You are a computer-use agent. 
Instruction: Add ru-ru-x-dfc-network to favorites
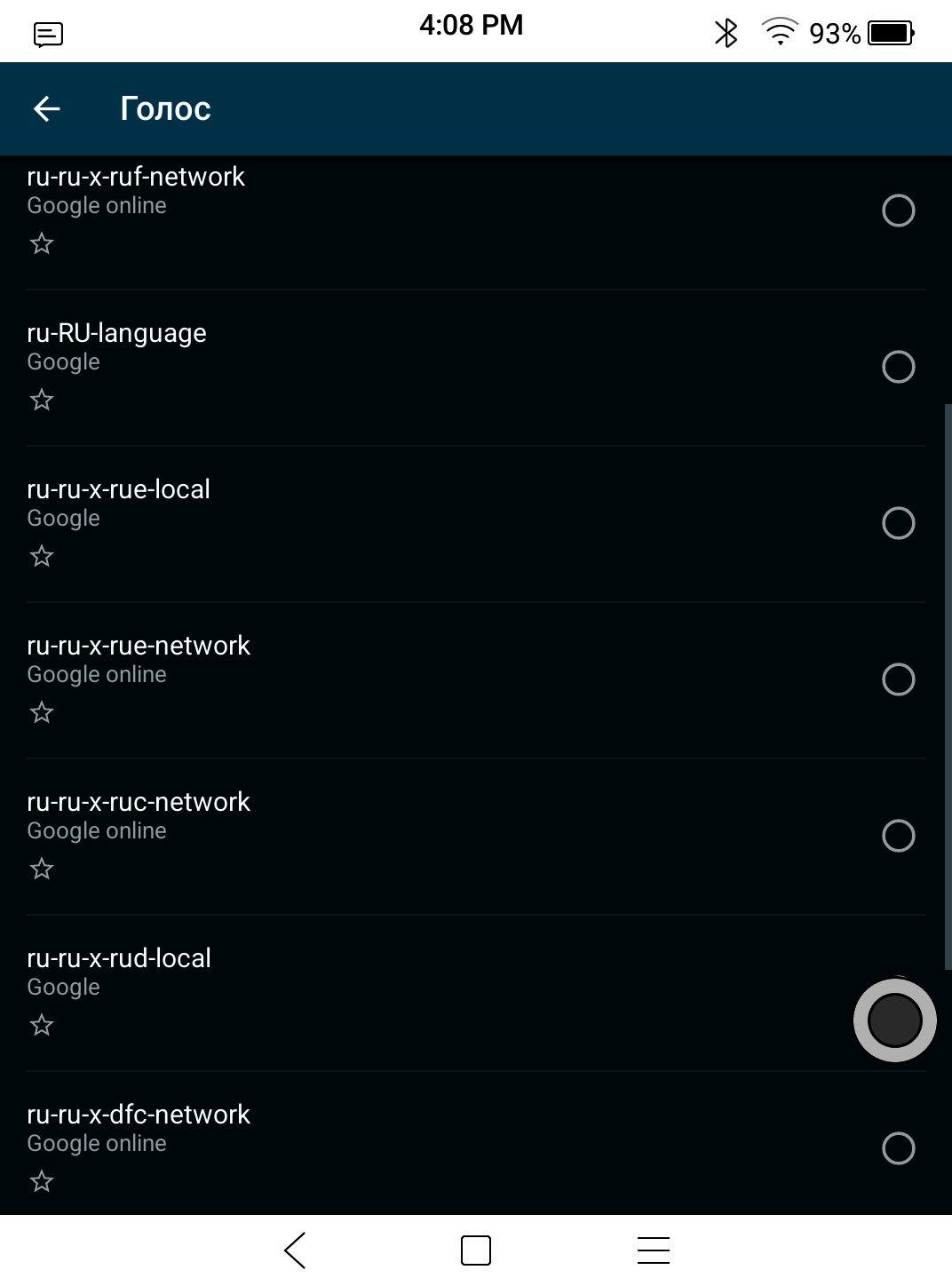tap(42, 1181)
